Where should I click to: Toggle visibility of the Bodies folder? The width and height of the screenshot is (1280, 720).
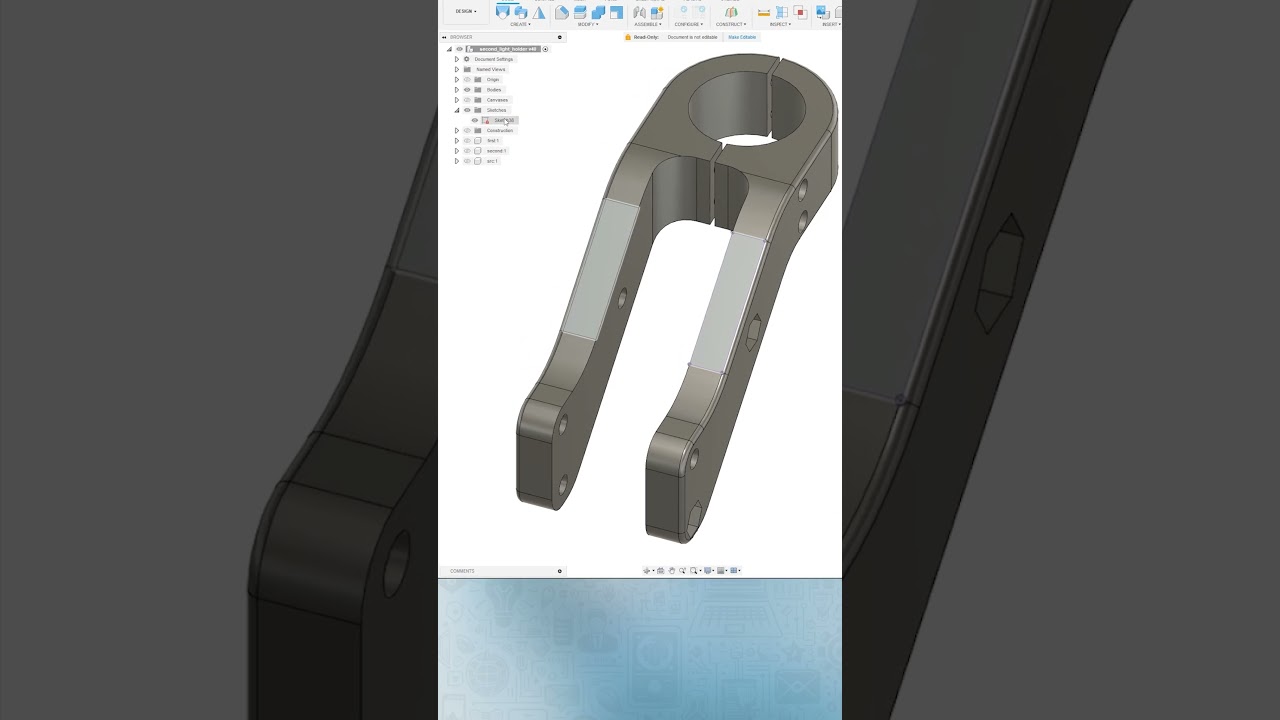coord(467,90)
